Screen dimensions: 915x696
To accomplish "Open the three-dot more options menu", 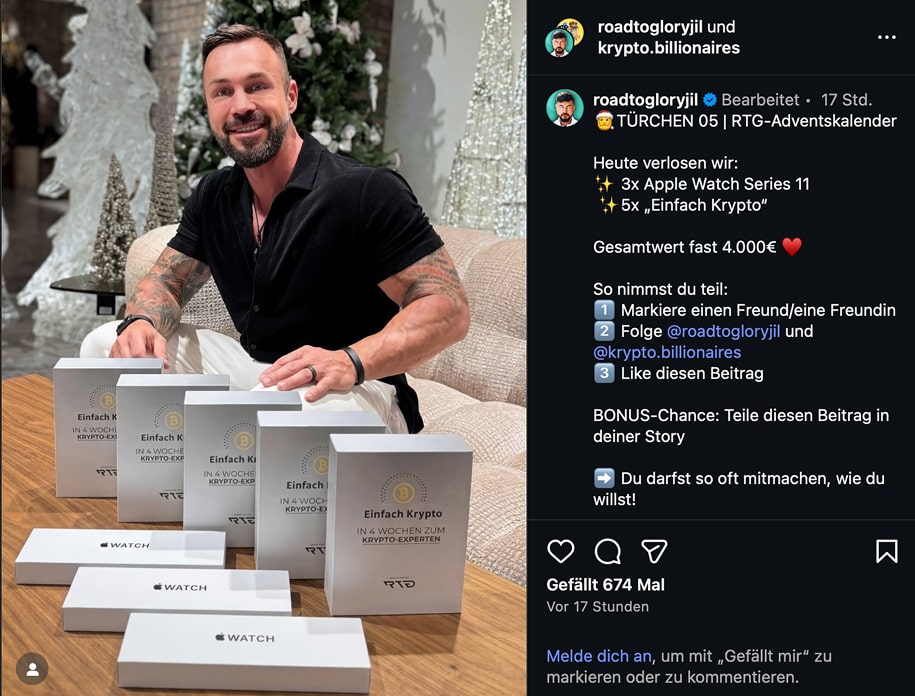I will coord(886,37).
